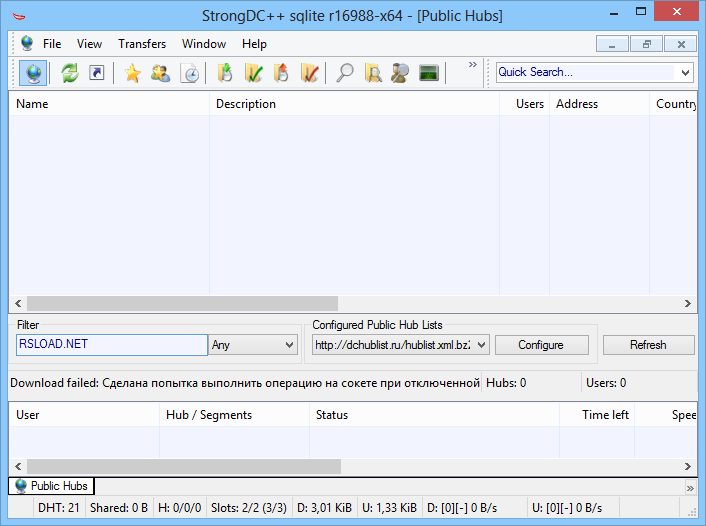The height and width of the screenshot is (526, 706).
Task: Sort hubs by Description column header
Action: coord(354,104)
